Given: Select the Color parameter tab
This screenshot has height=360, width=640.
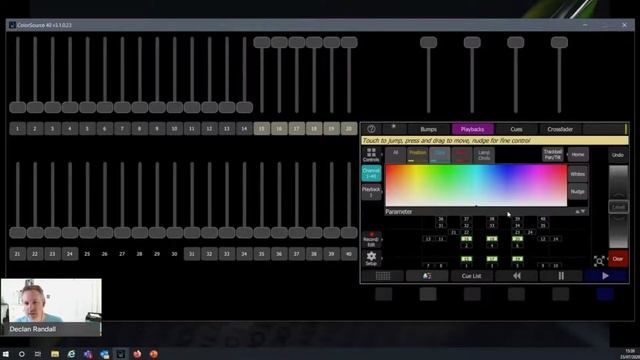Looking at the screenshot, I should (x=440, y=155).
